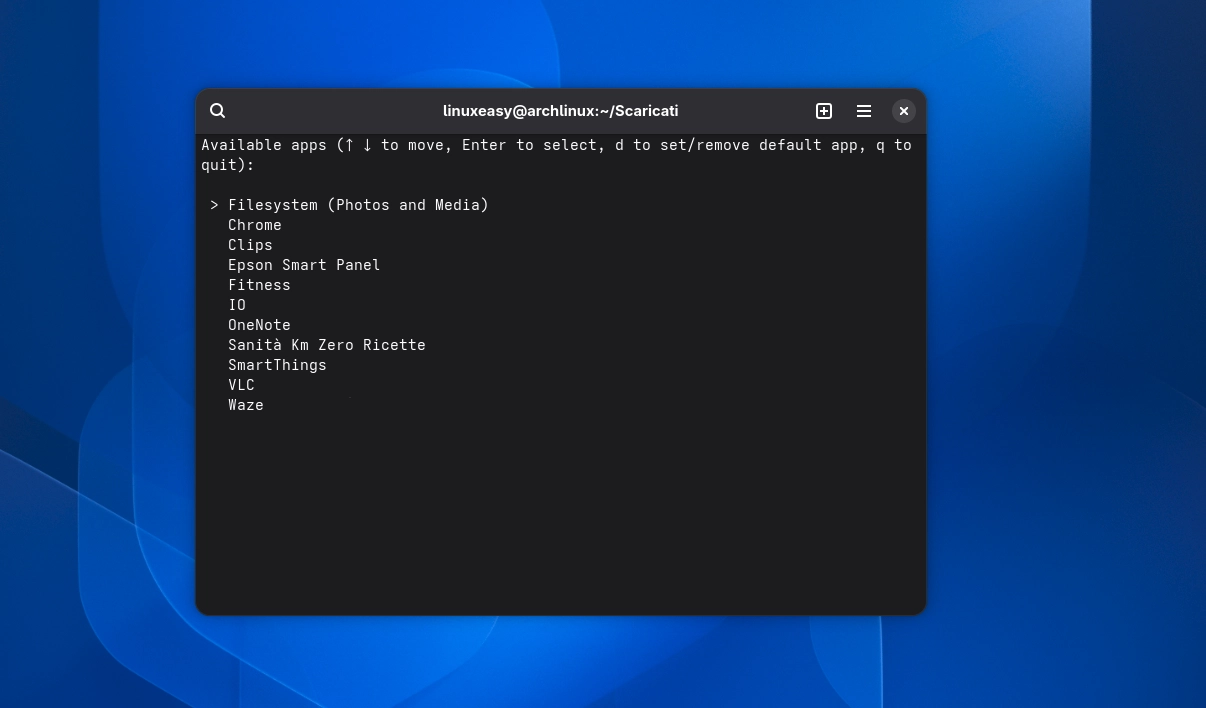Close the terminal window

(904, 111)
